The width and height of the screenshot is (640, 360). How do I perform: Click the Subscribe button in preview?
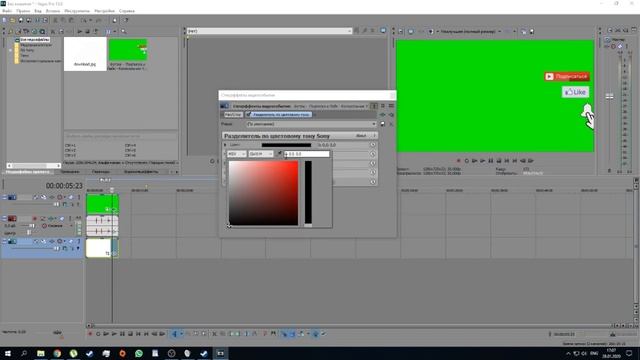[567, 76]
